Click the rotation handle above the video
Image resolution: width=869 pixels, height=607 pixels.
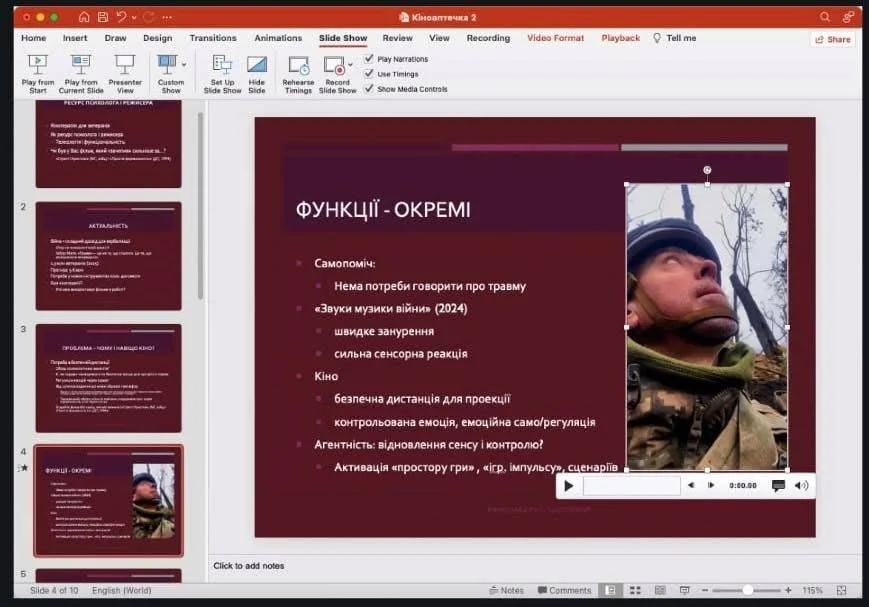[x=707, y=170]
